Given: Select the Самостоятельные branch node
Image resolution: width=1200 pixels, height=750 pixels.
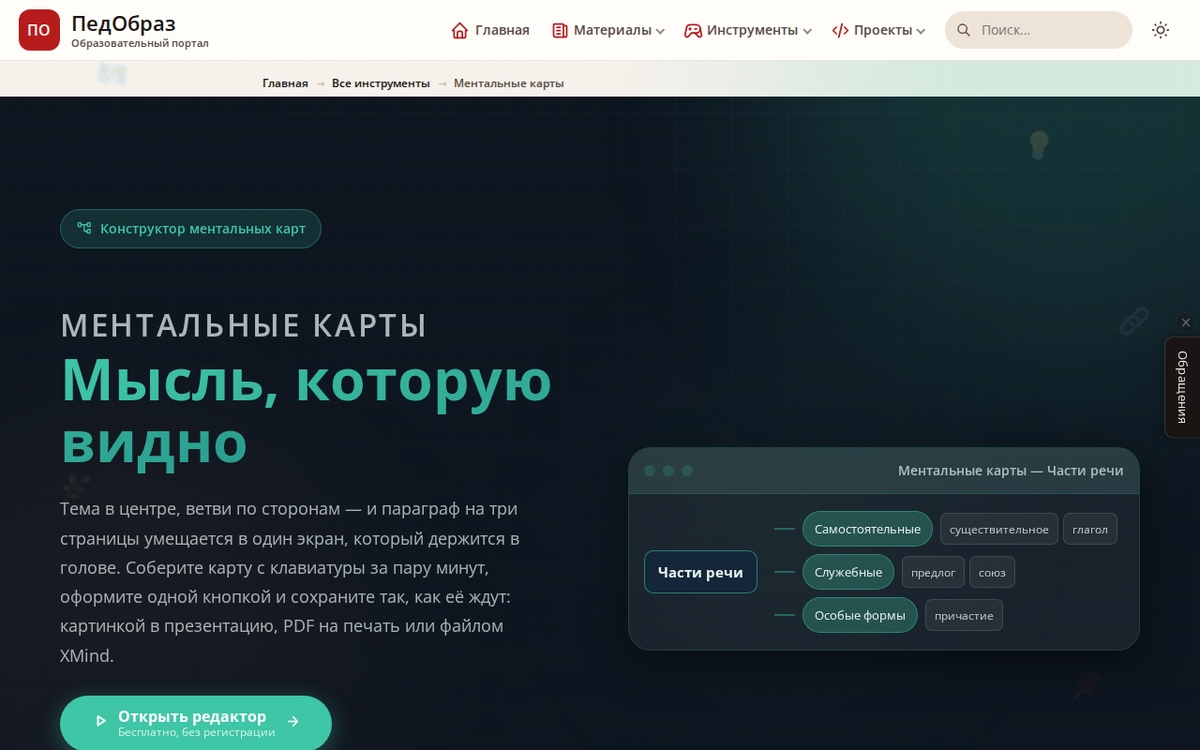Looking at the screenshot, I should tap(867, 529).
